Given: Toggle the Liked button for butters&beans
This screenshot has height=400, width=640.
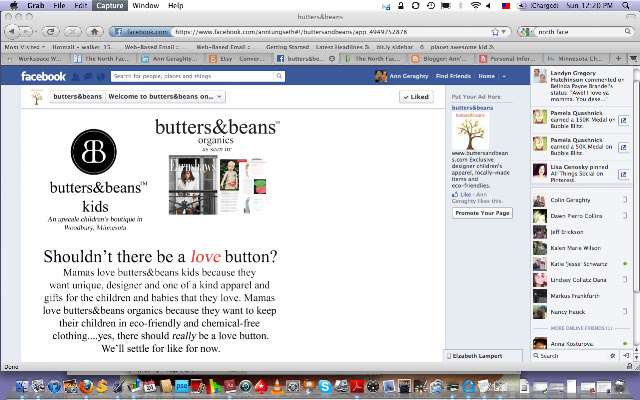Looking at the screenshot, I should (416, 97).
